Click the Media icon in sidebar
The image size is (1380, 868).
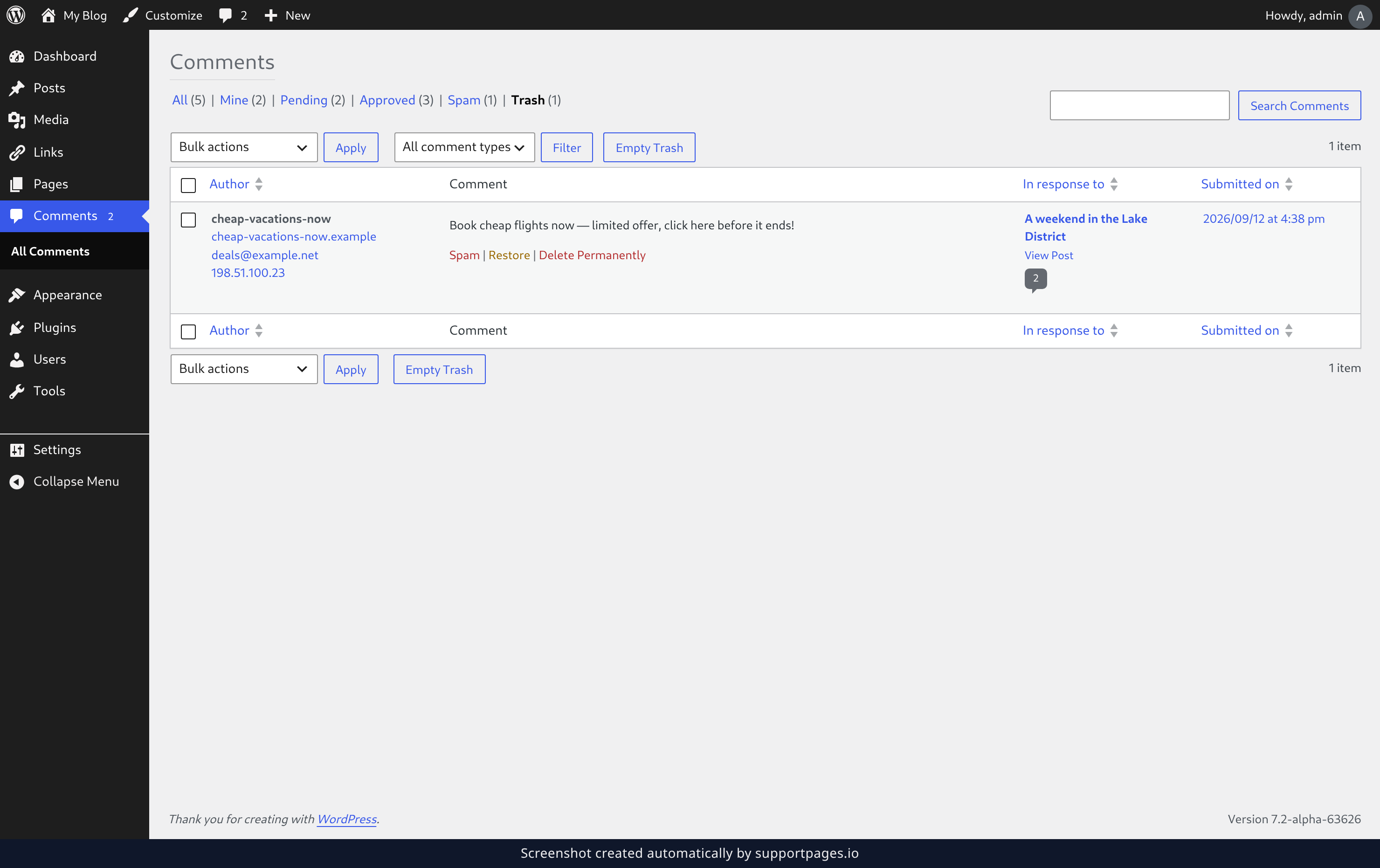(17, 120)
